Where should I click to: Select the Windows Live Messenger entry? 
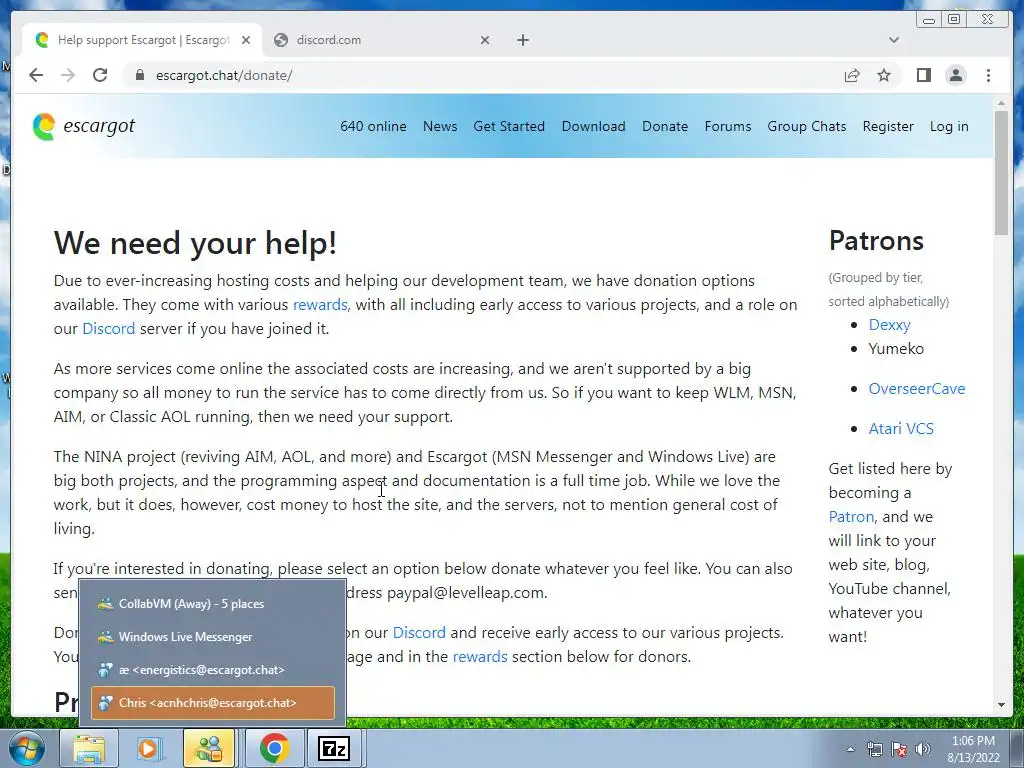pos(213,637)
